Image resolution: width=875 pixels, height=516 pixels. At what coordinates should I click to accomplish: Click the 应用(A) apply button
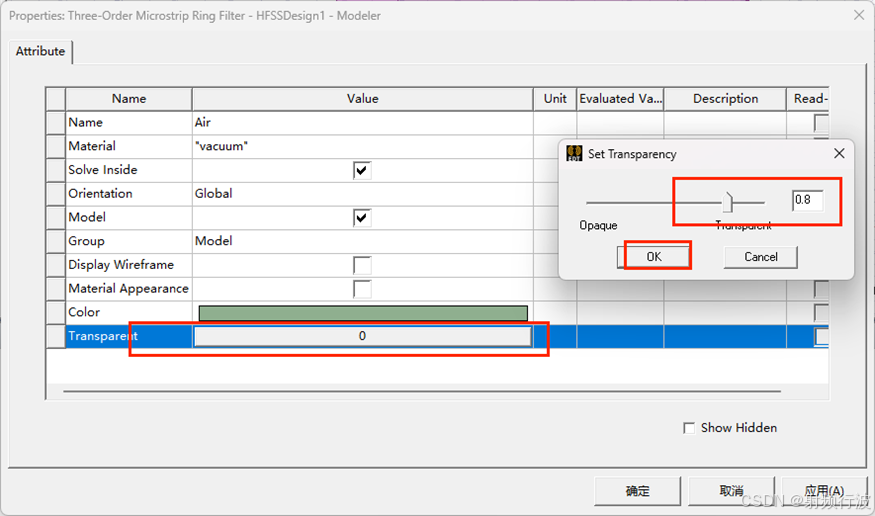point(824,491)
